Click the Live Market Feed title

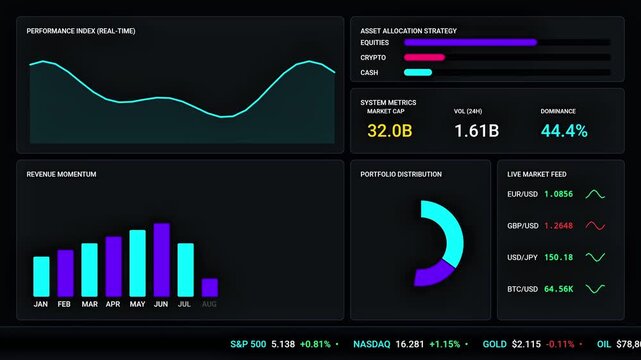pyautogui.click(x=537, y=174)
